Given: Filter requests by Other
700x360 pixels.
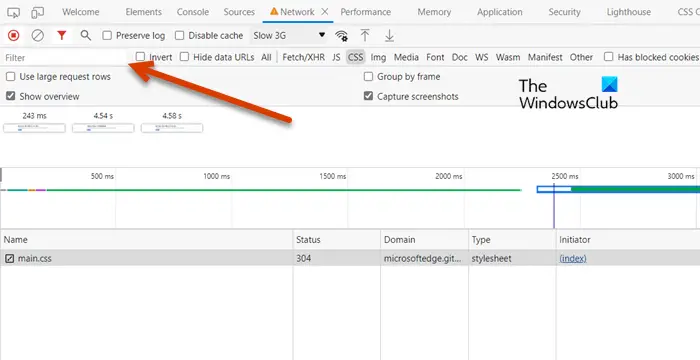Looking at the screenshot, I should point(581,57).
